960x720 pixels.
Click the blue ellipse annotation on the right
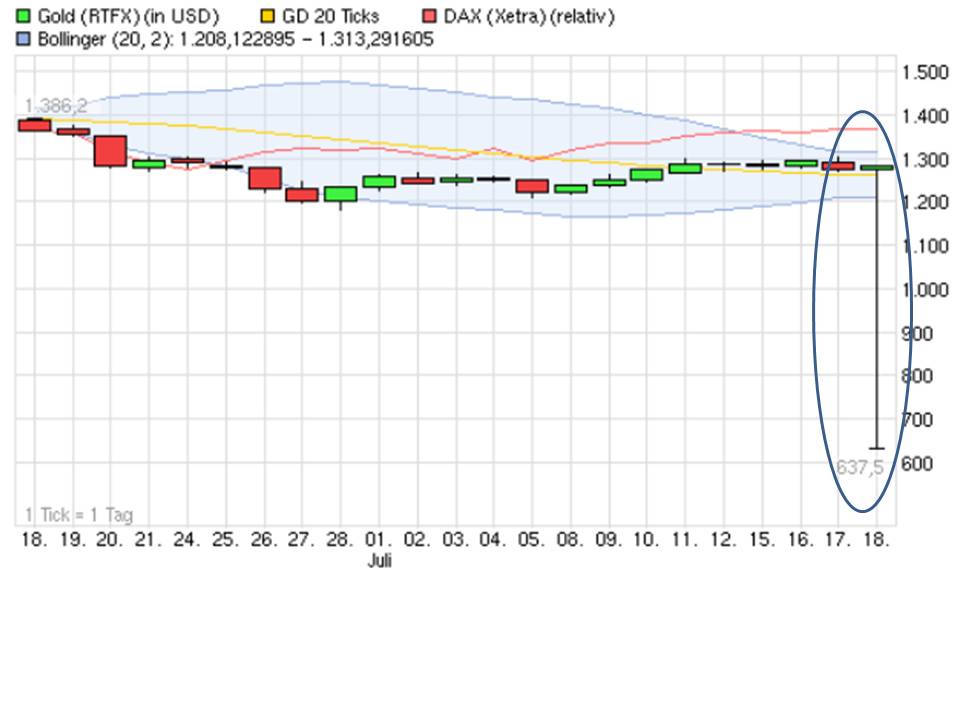pos(860,310)
